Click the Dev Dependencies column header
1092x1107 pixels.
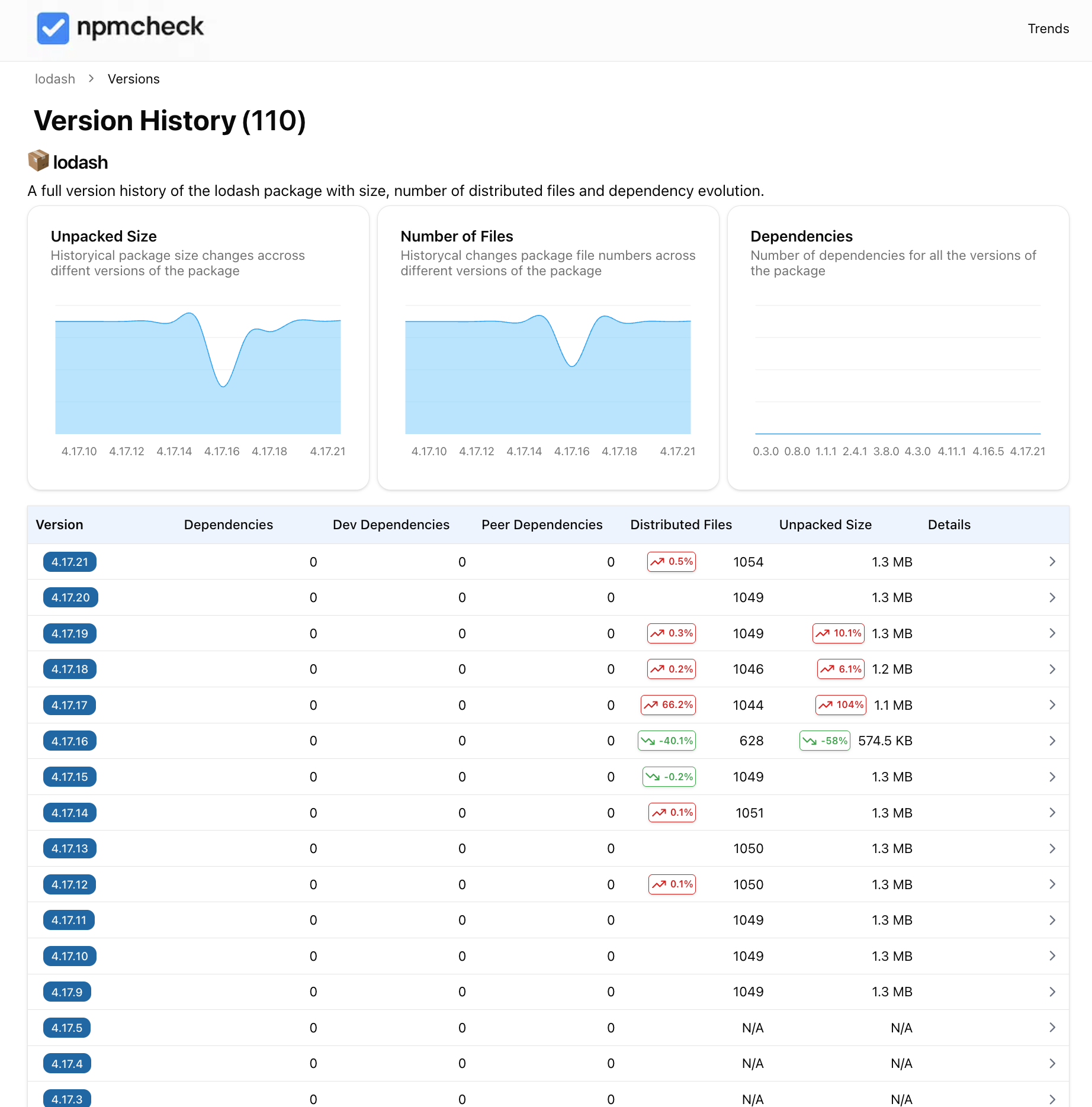[391, 524]
